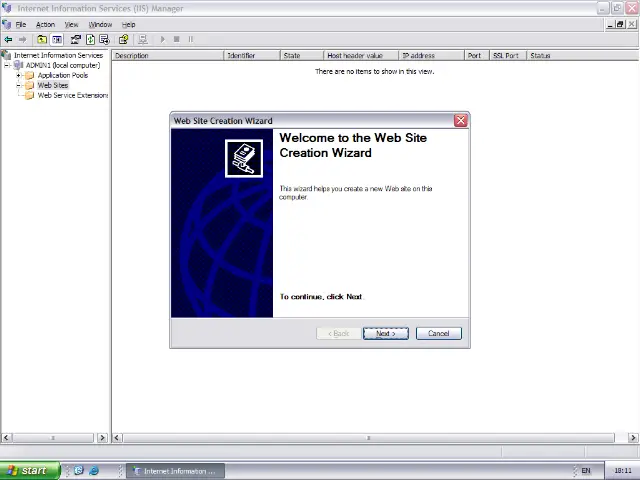Select the Web Sites tree label
This screenshot has width=640, height=480.
(x=53, y=85)
